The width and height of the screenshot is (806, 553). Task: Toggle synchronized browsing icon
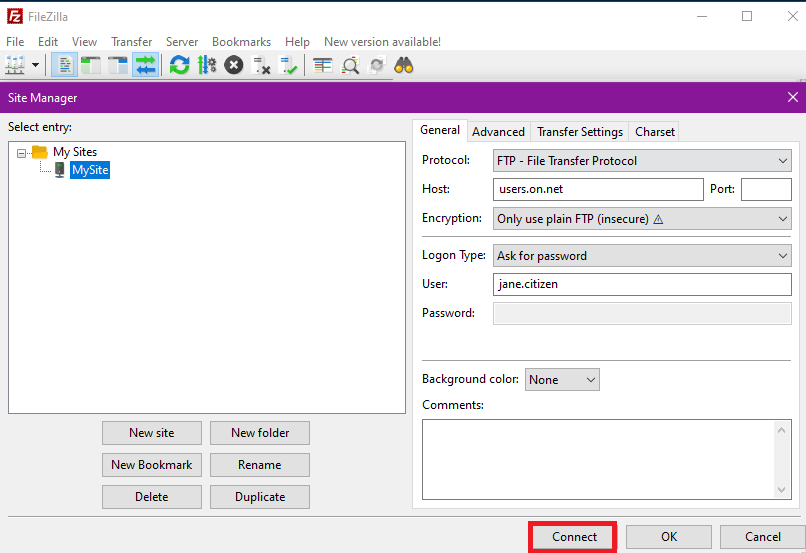tap(377, 65)
